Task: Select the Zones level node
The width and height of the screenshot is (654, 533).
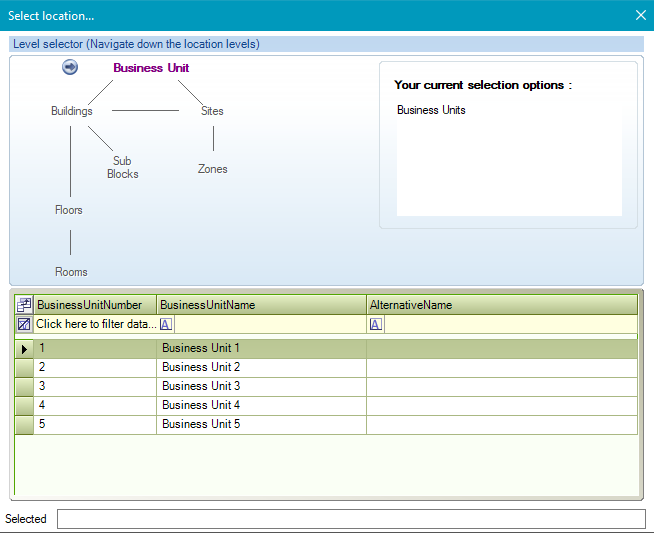Action: [213, 169]
